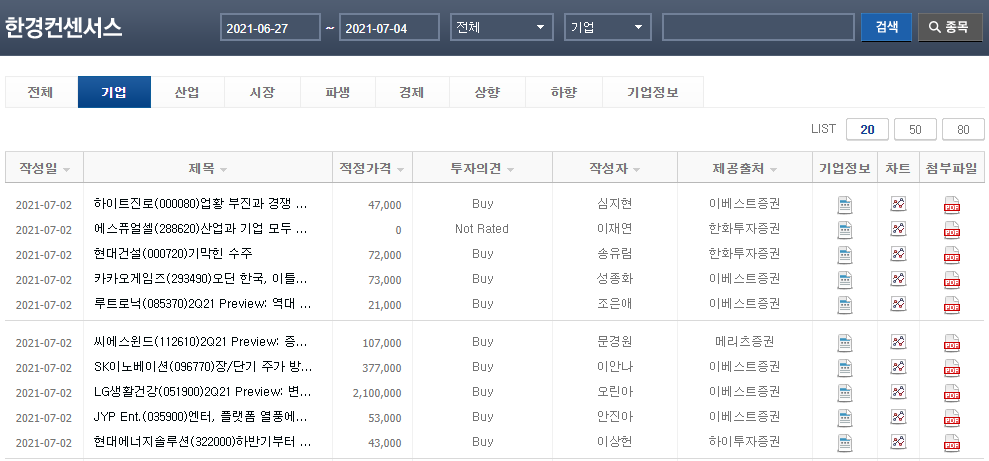Download PDF attachment for 에스퓨얼셀 report

click(952, 230)
